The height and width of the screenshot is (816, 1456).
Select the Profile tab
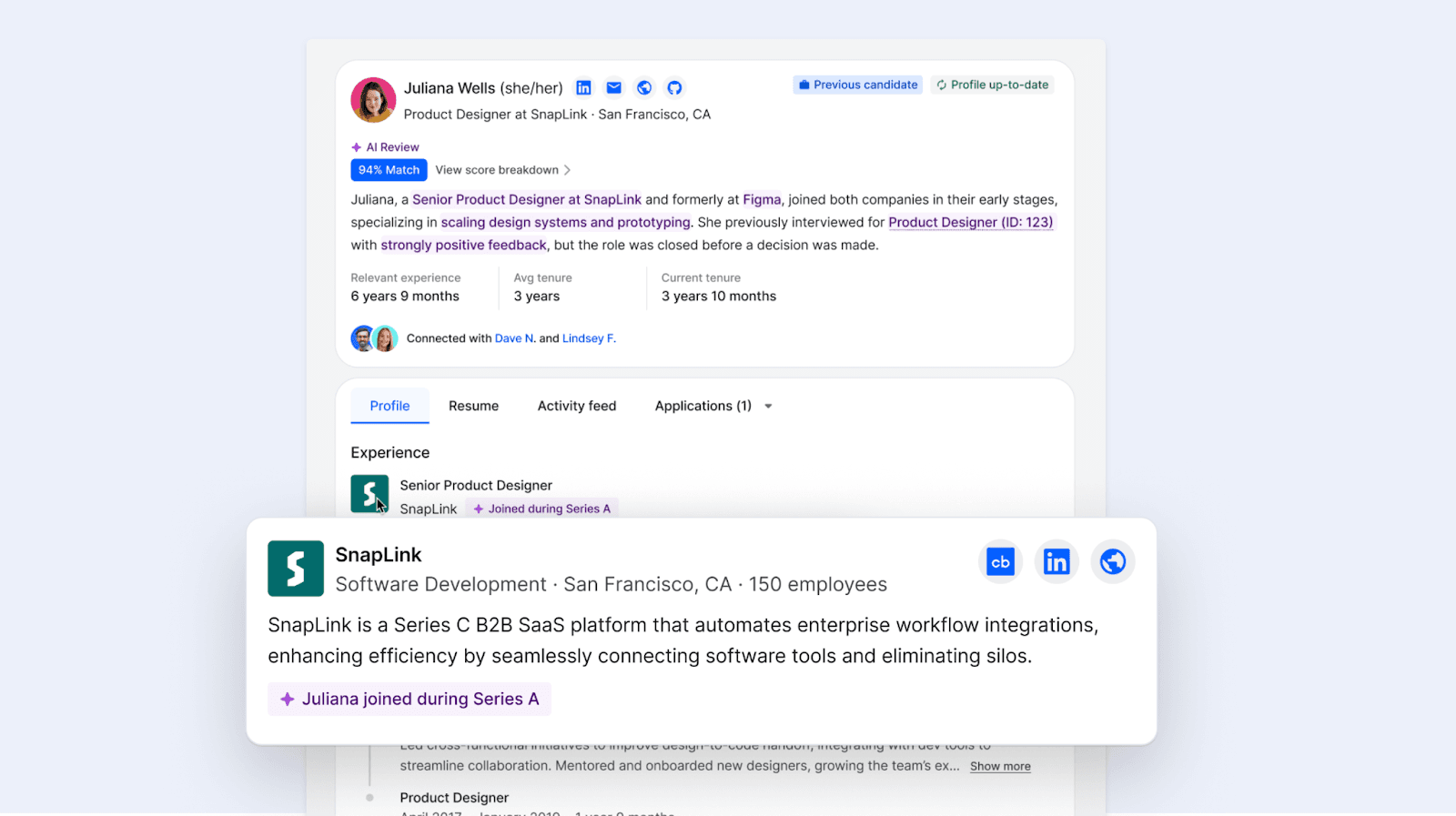(x=389, y=407)
